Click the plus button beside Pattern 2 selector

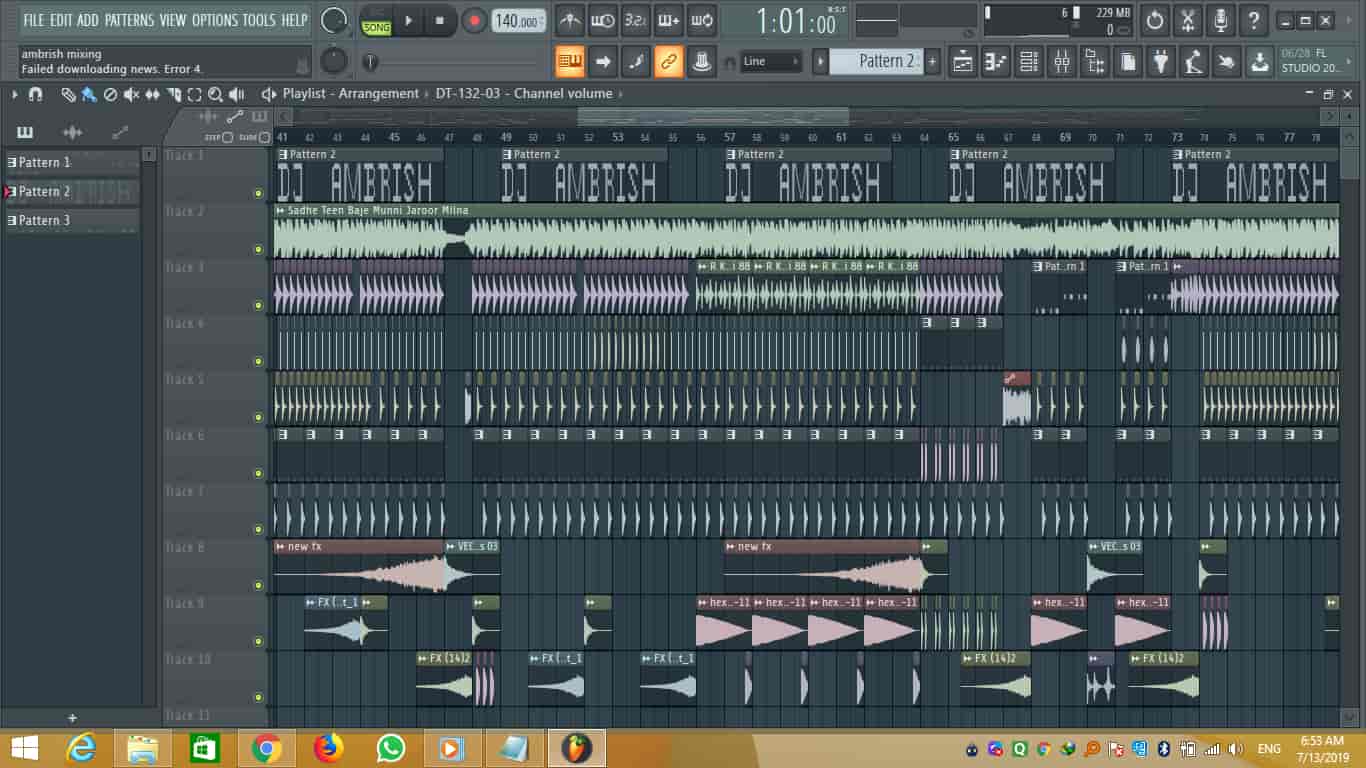(932, 61)
